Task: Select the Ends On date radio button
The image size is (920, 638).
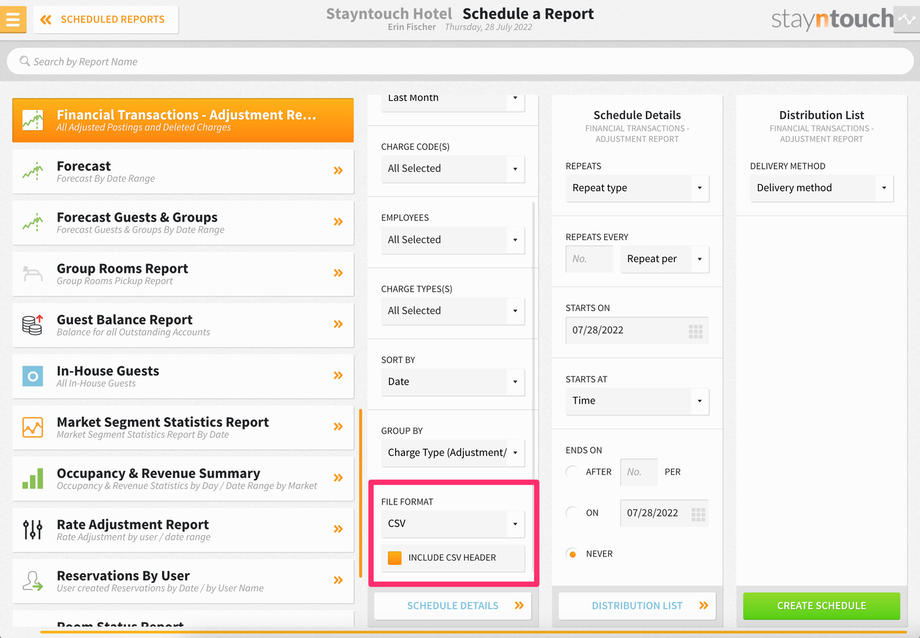Action: click(x=572, y=513)
